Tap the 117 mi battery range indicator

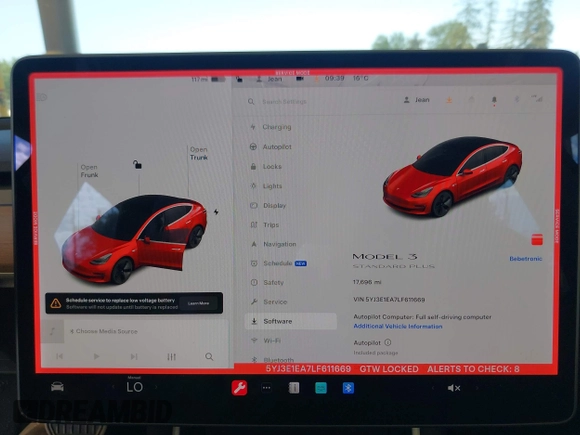click(208, 79)
